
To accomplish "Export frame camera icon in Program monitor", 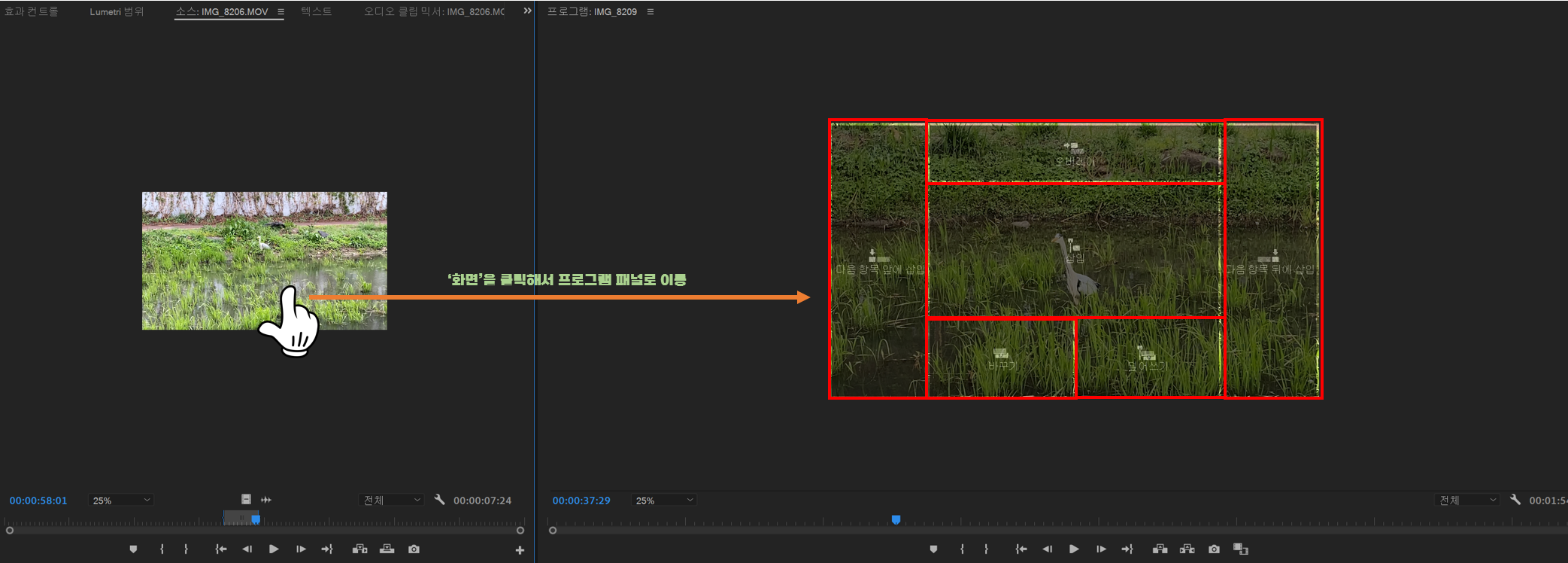I will tap(1214, 549).
